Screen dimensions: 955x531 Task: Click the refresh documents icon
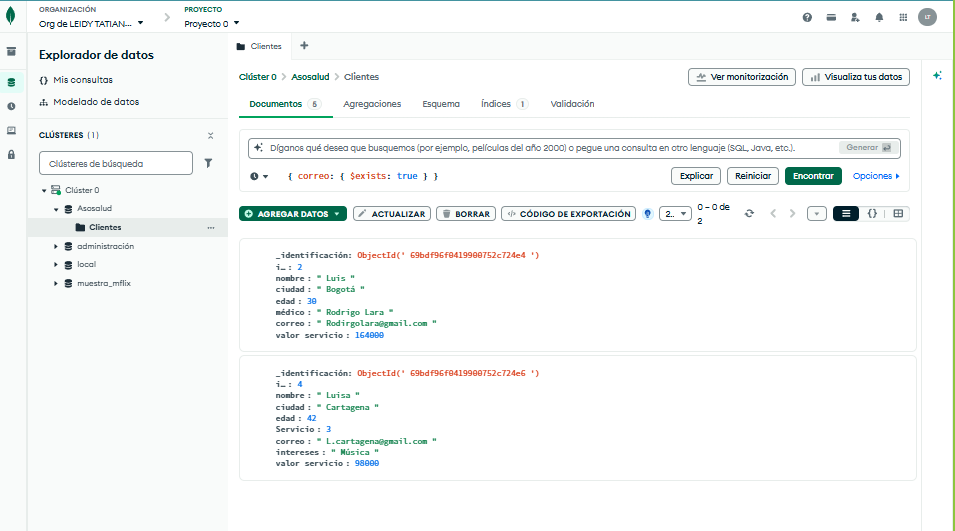click(749, 214)
